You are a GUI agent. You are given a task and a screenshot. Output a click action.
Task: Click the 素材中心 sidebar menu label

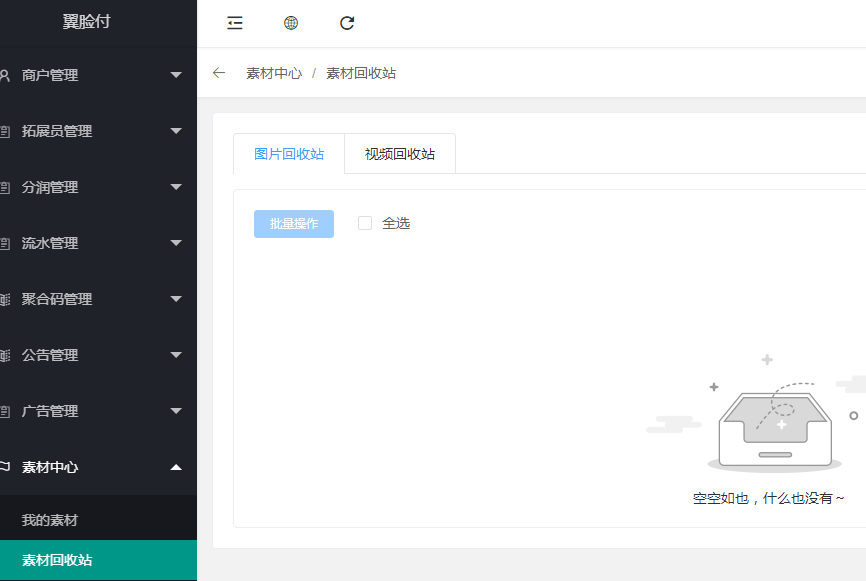tap(50, 467)
